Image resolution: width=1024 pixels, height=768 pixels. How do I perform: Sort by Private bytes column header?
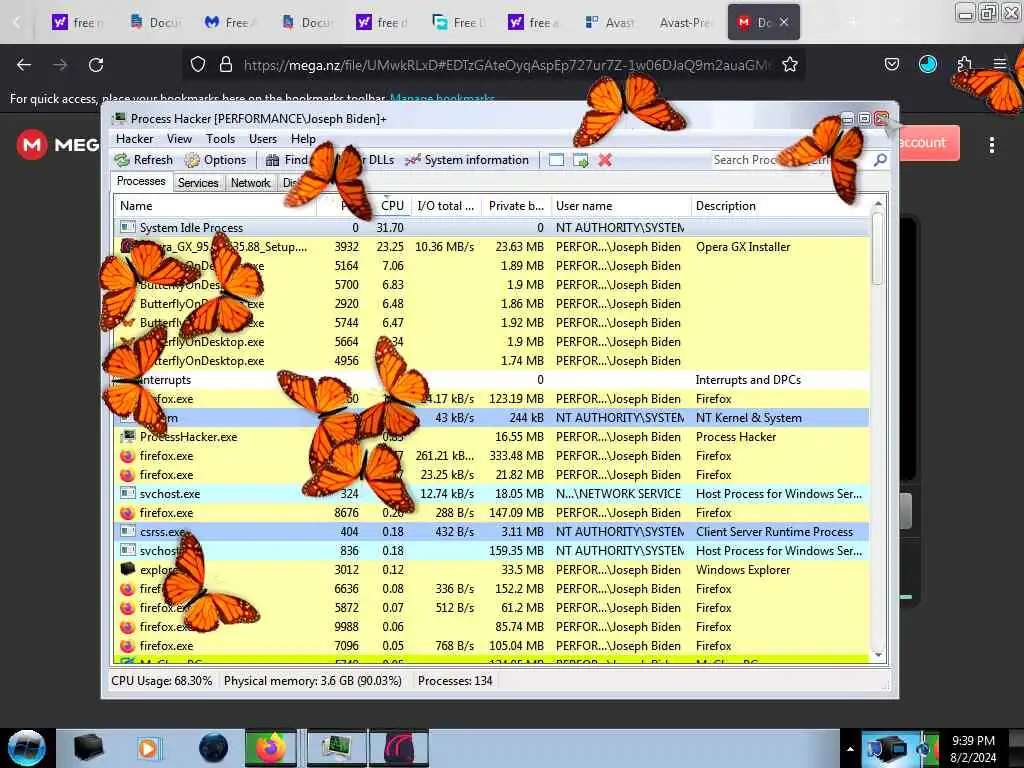pos(516,206)
